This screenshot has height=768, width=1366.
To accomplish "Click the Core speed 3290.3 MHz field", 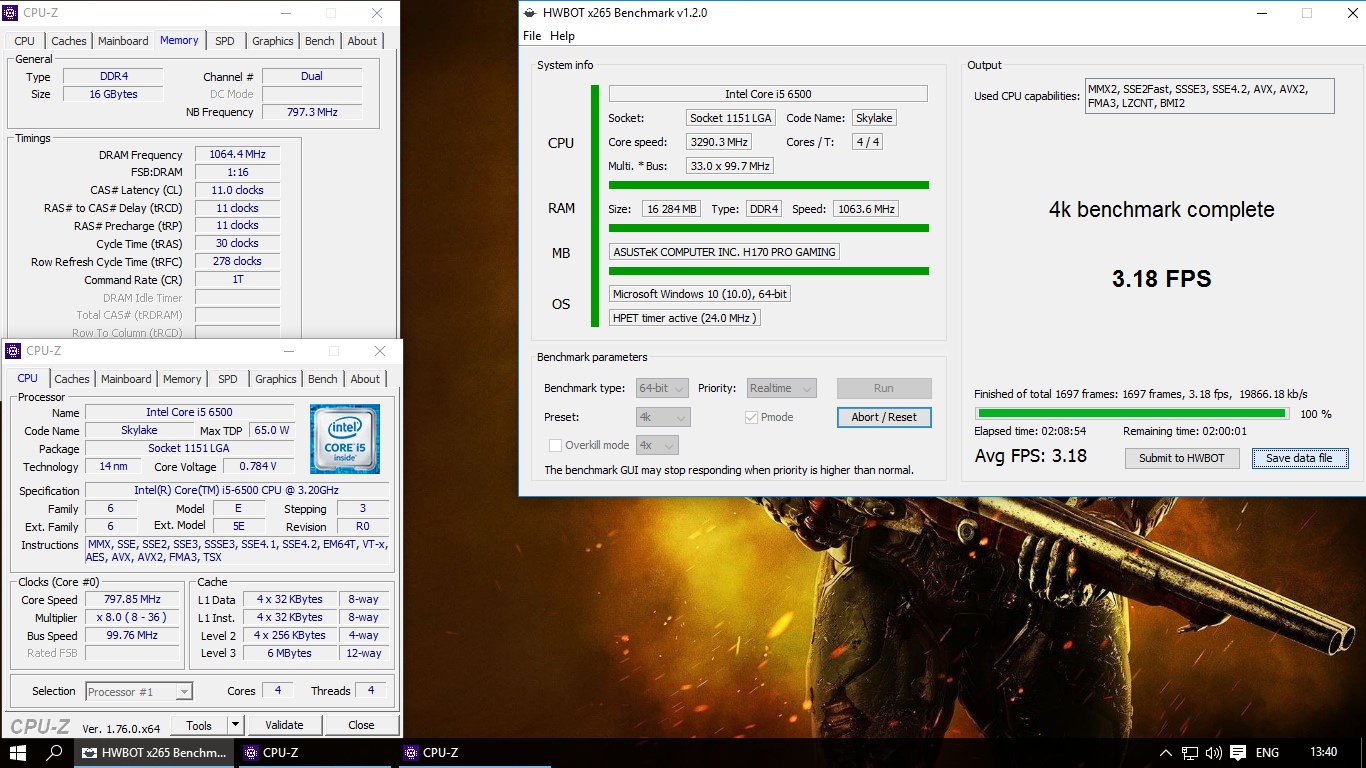I will [x=719, y=142].
